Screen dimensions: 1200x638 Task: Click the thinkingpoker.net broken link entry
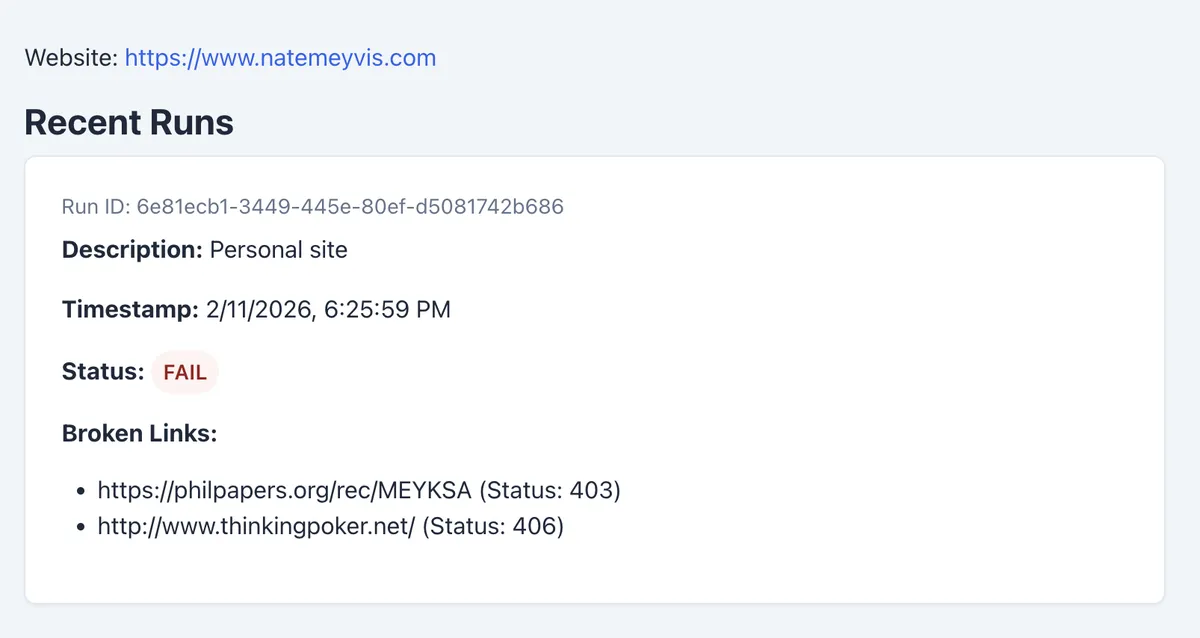(255, 525)
